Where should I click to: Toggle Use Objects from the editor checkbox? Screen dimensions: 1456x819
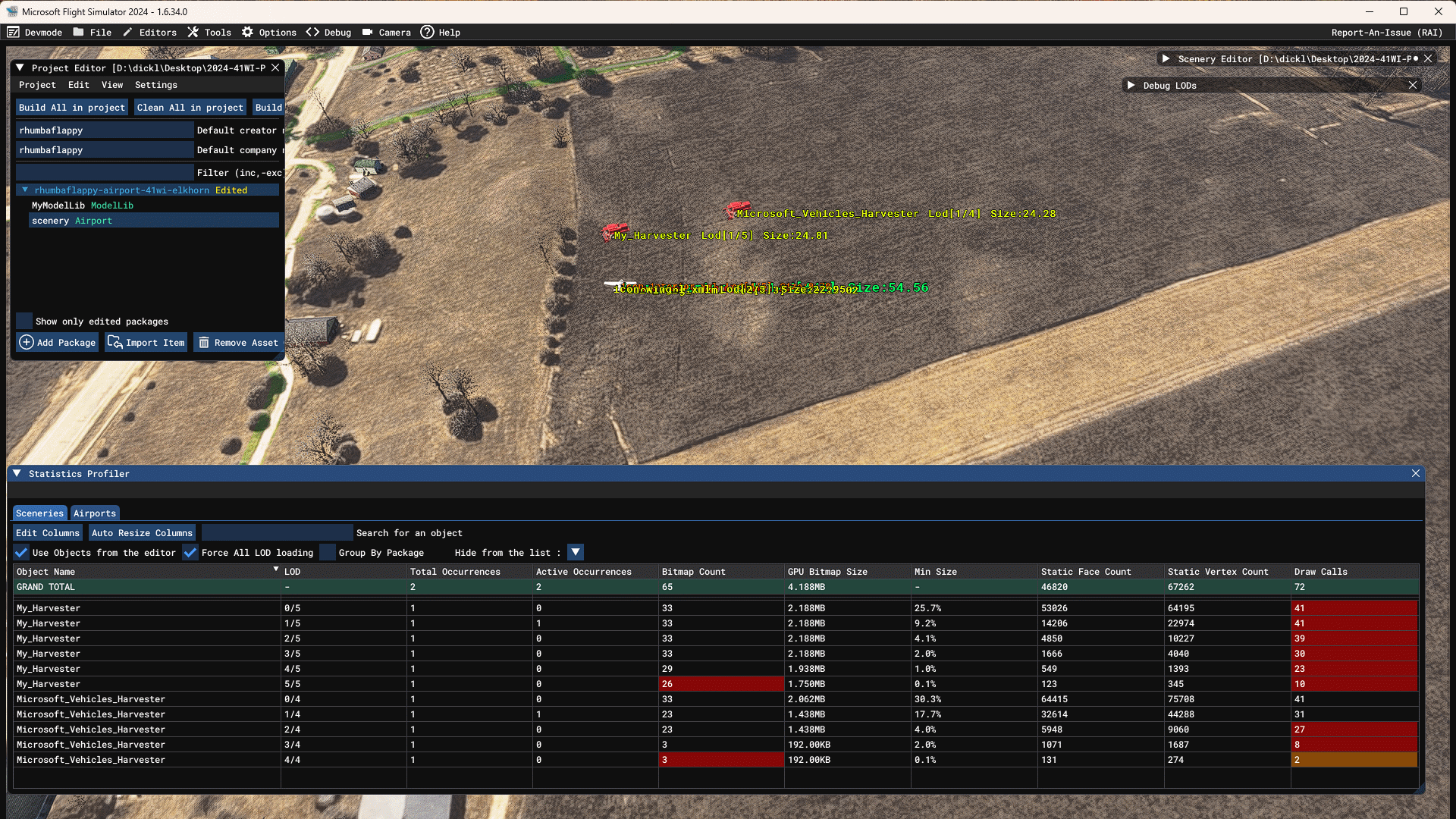[x=21, y=553]
